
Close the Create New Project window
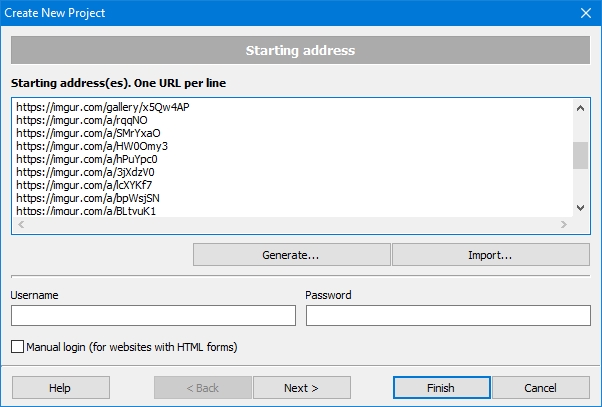(x=586, y=13)
